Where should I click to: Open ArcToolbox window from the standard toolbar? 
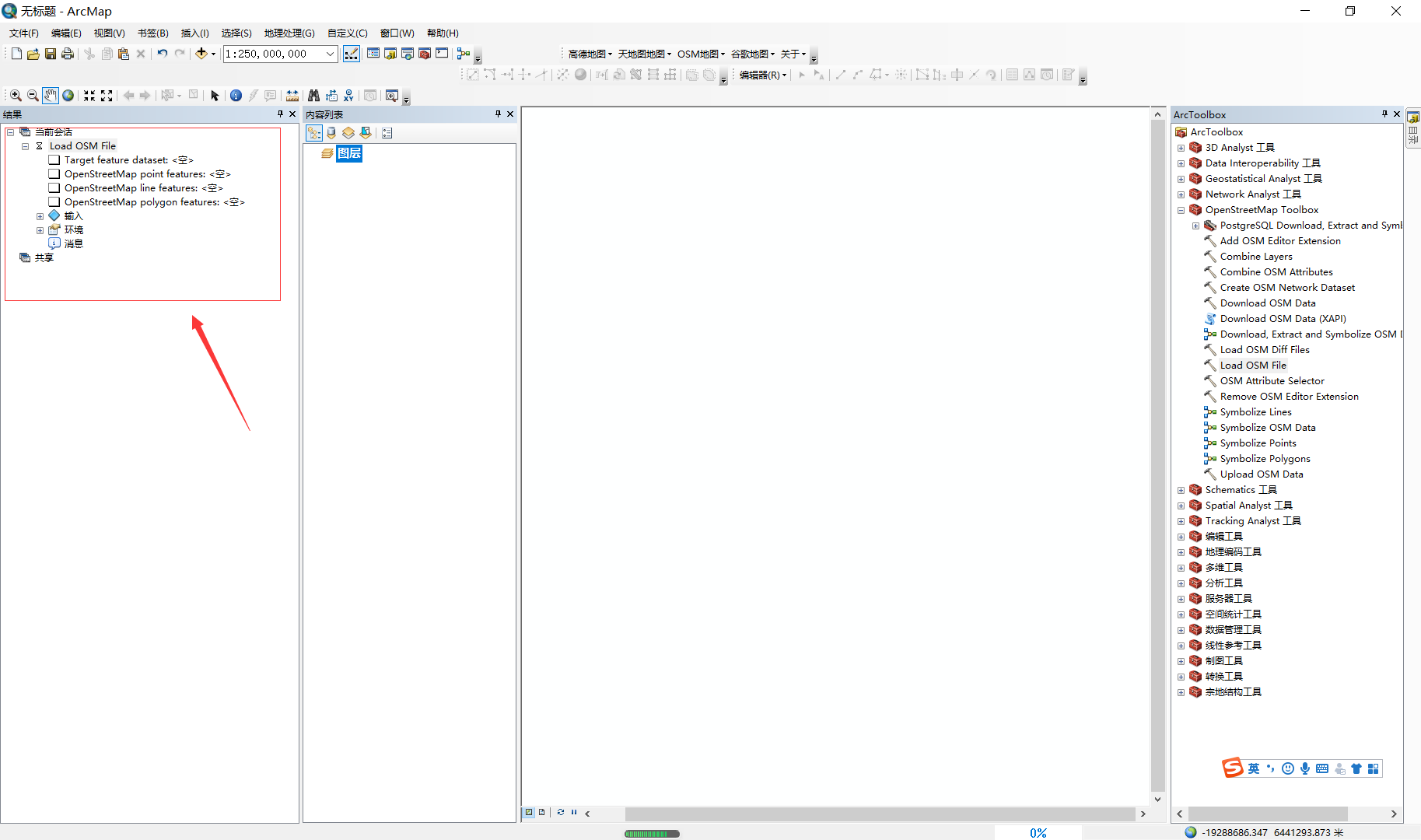pyautogui.click(x=424, y=54)
